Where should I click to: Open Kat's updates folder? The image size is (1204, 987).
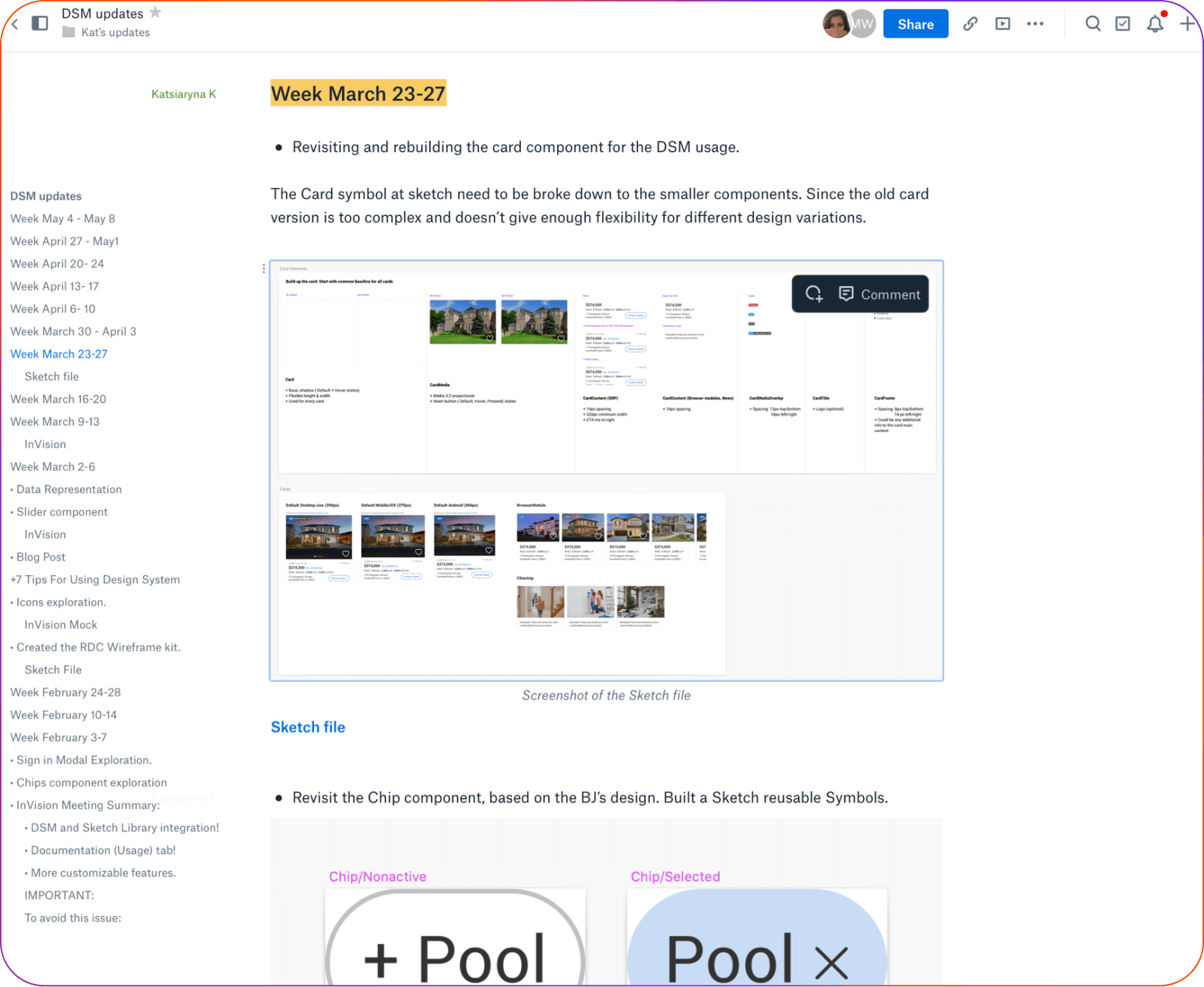click(115, 32)
